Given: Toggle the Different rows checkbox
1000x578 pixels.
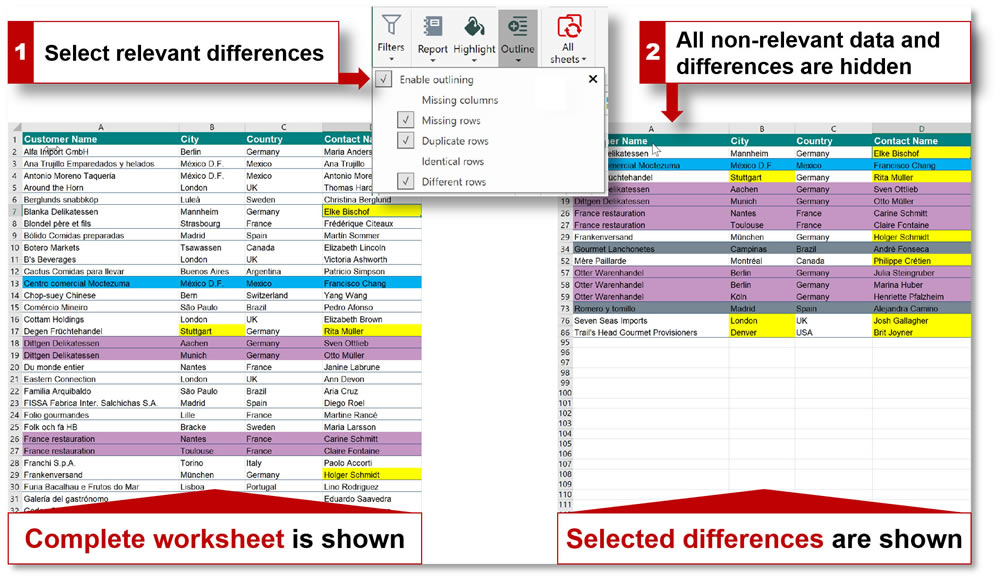Looking at the screenshot, I should pos(406,182).
